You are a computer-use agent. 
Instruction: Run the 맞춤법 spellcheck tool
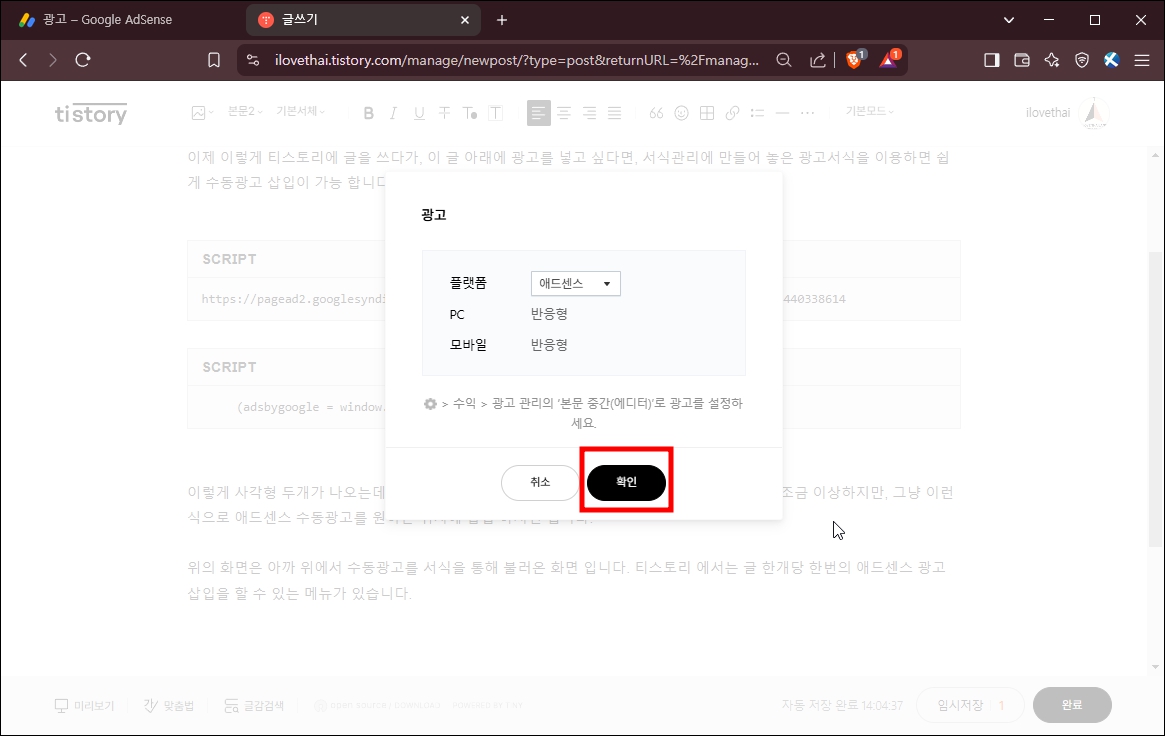tap(170, 705)
